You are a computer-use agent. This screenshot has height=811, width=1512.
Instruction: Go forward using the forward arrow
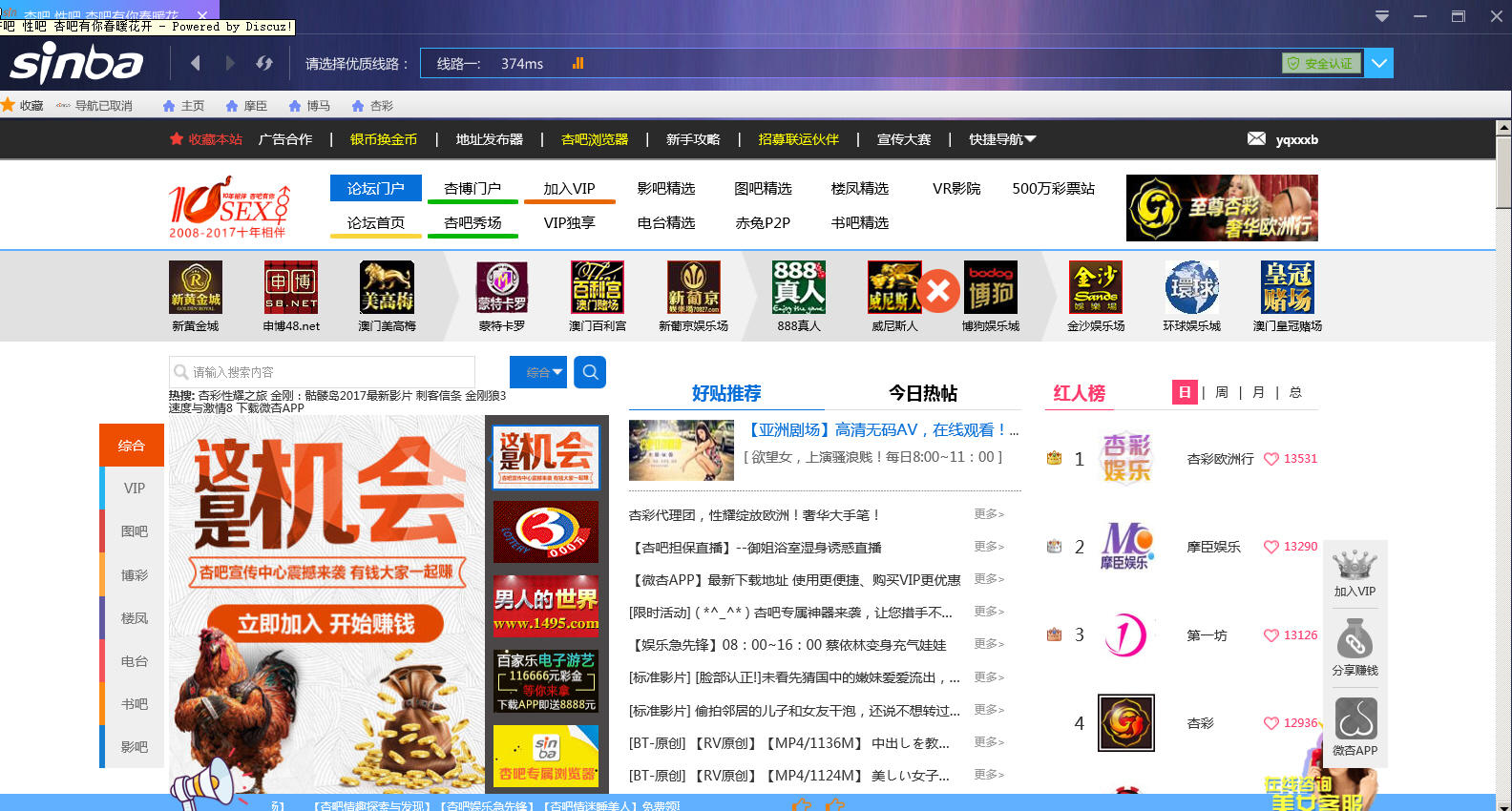[x=230, y=63]
